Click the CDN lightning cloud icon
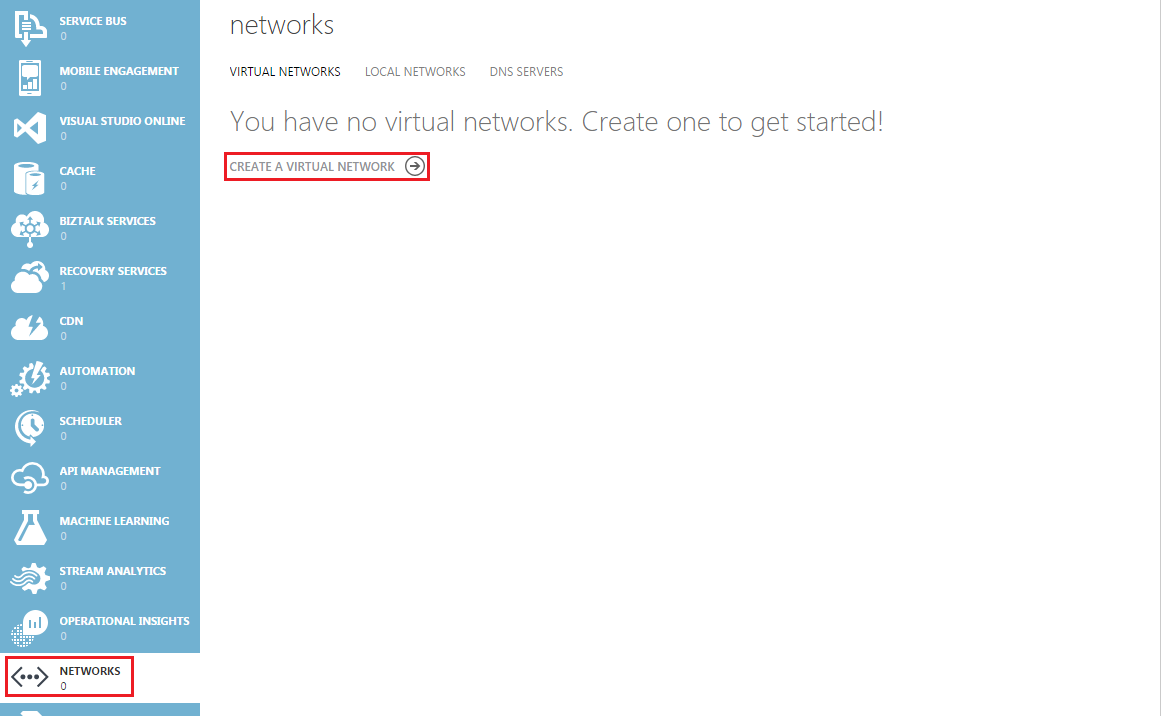This screenshot has width=1161, height=716. pos(30,327)
